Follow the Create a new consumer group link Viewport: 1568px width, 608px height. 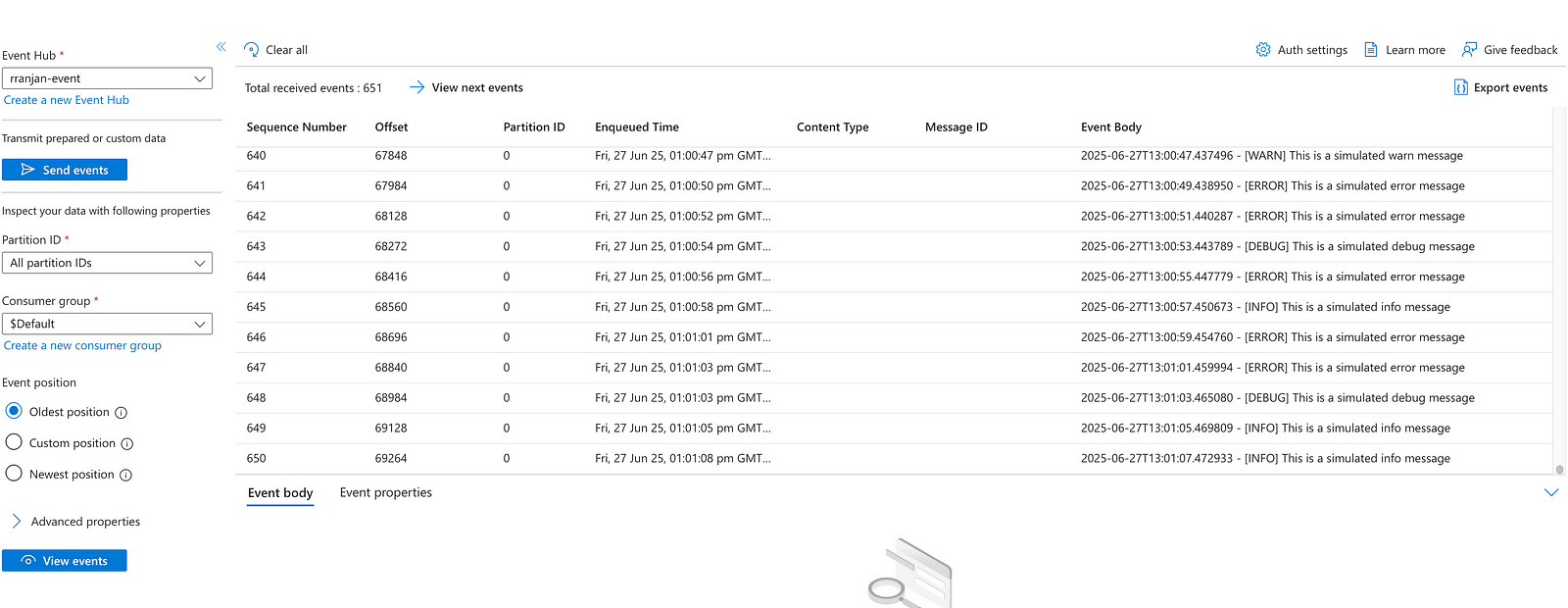(x=82, y=345)
